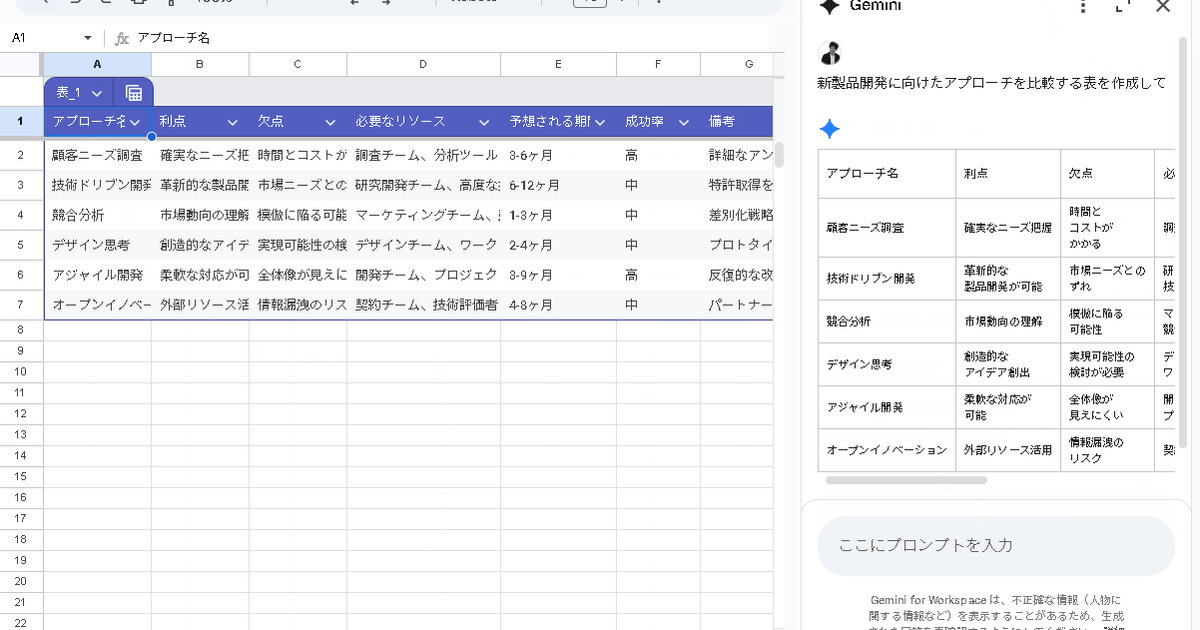Open the Name Box dropdown arrow
This screenshot has width=1200, height=630.
point(88,38)
